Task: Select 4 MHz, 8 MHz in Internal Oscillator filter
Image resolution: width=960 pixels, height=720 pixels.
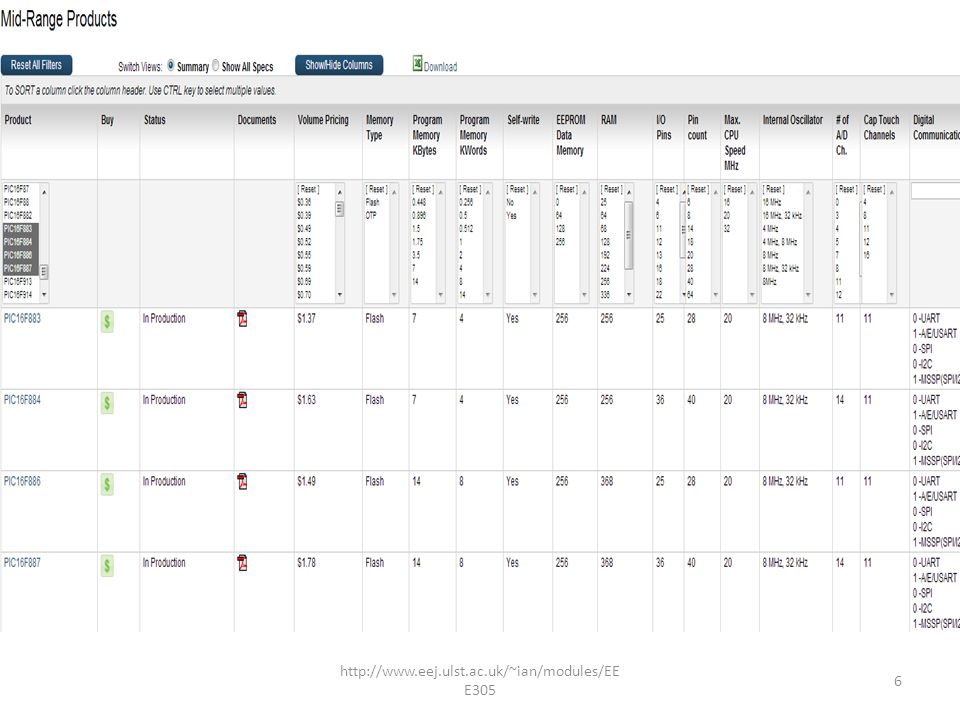Action: 780,242
